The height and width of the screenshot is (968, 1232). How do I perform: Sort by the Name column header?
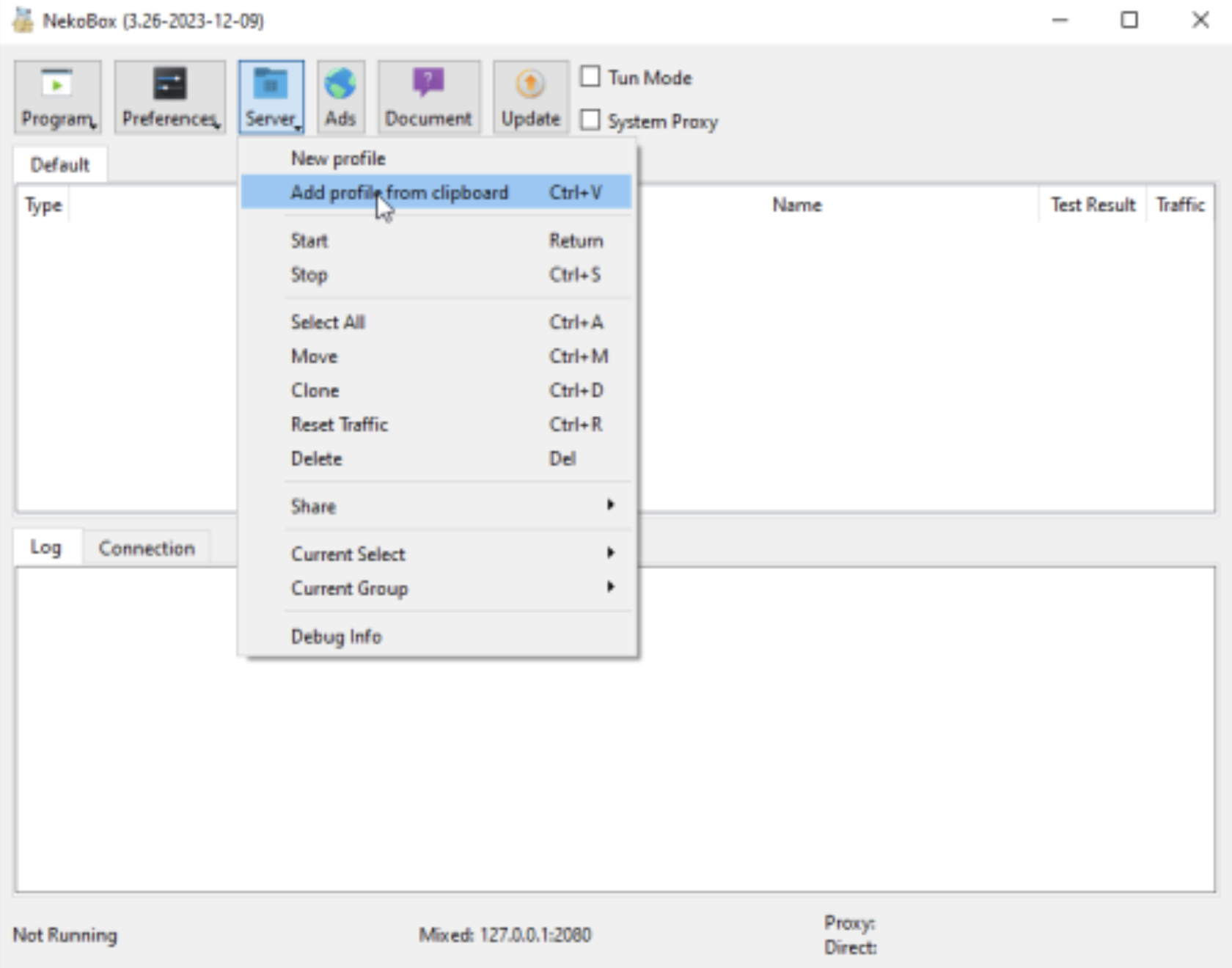pyautogui.click(x=797, y=205)
